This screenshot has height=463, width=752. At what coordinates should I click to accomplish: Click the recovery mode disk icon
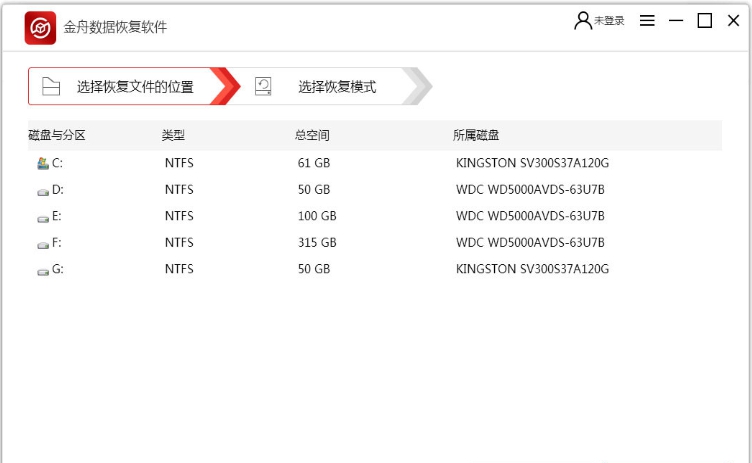pyautogui.click(x=263, y=86)
